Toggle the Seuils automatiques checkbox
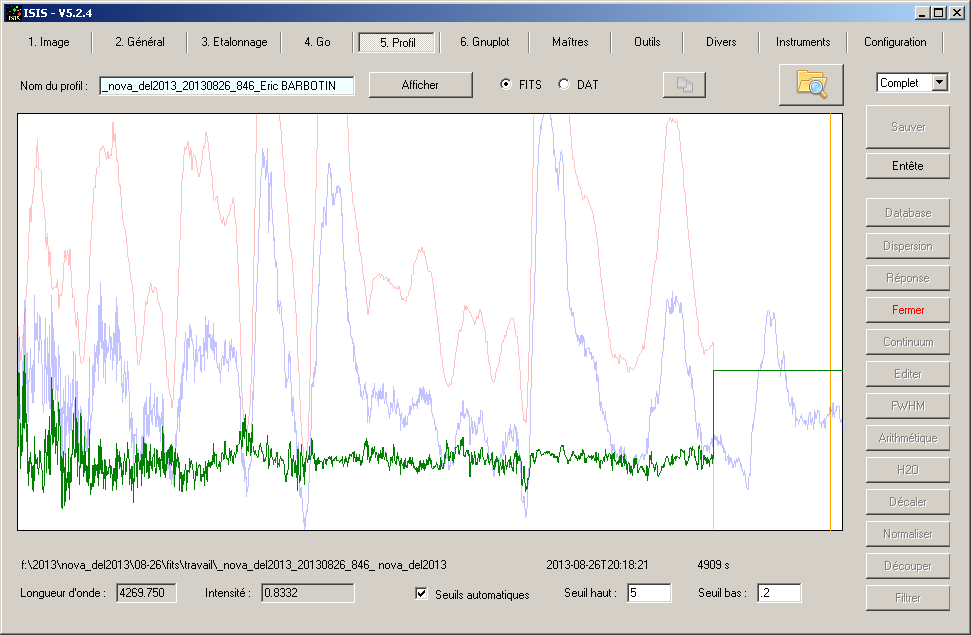 [x=421, y=594]
